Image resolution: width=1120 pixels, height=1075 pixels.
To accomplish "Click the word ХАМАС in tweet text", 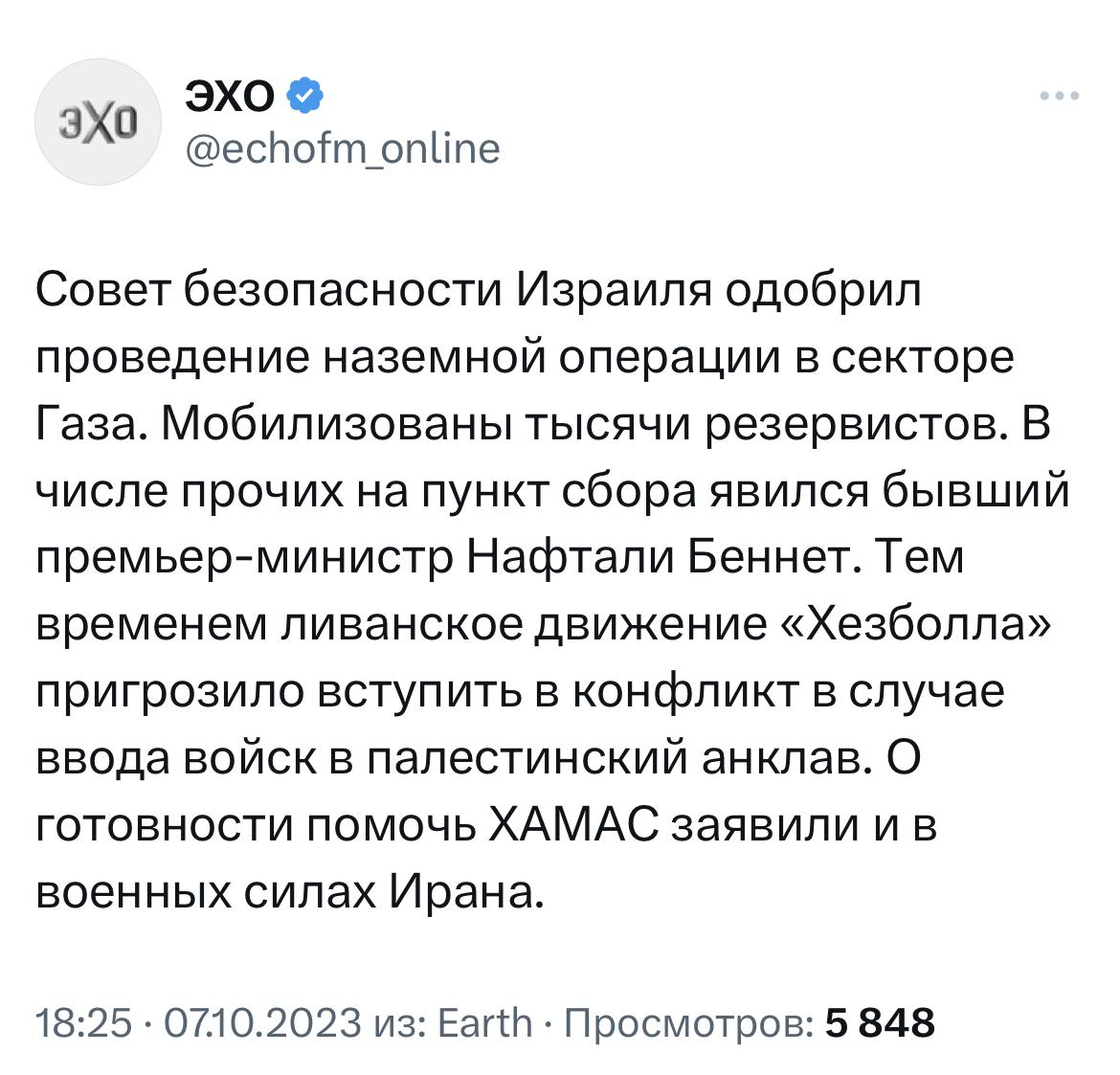I will pos(572,825).
